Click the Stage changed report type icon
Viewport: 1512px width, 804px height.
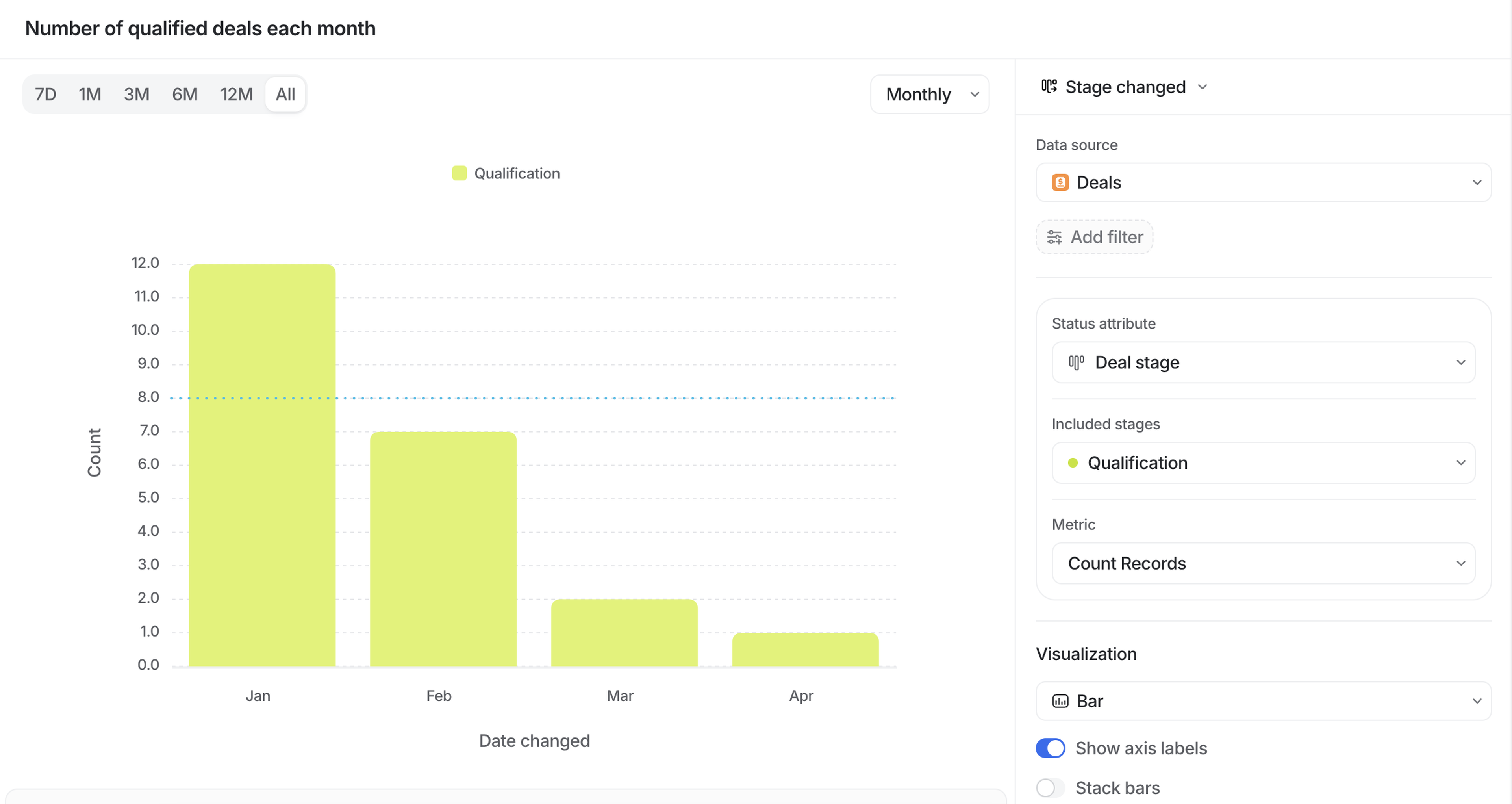pos(1049,87)
